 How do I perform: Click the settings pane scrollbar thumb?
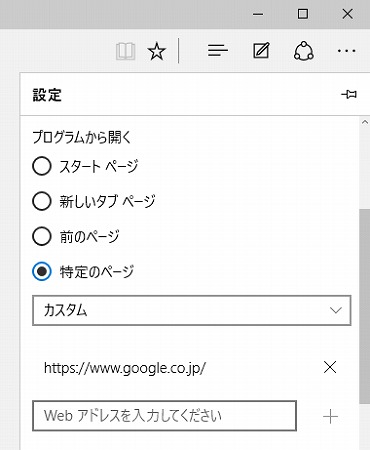365,306
